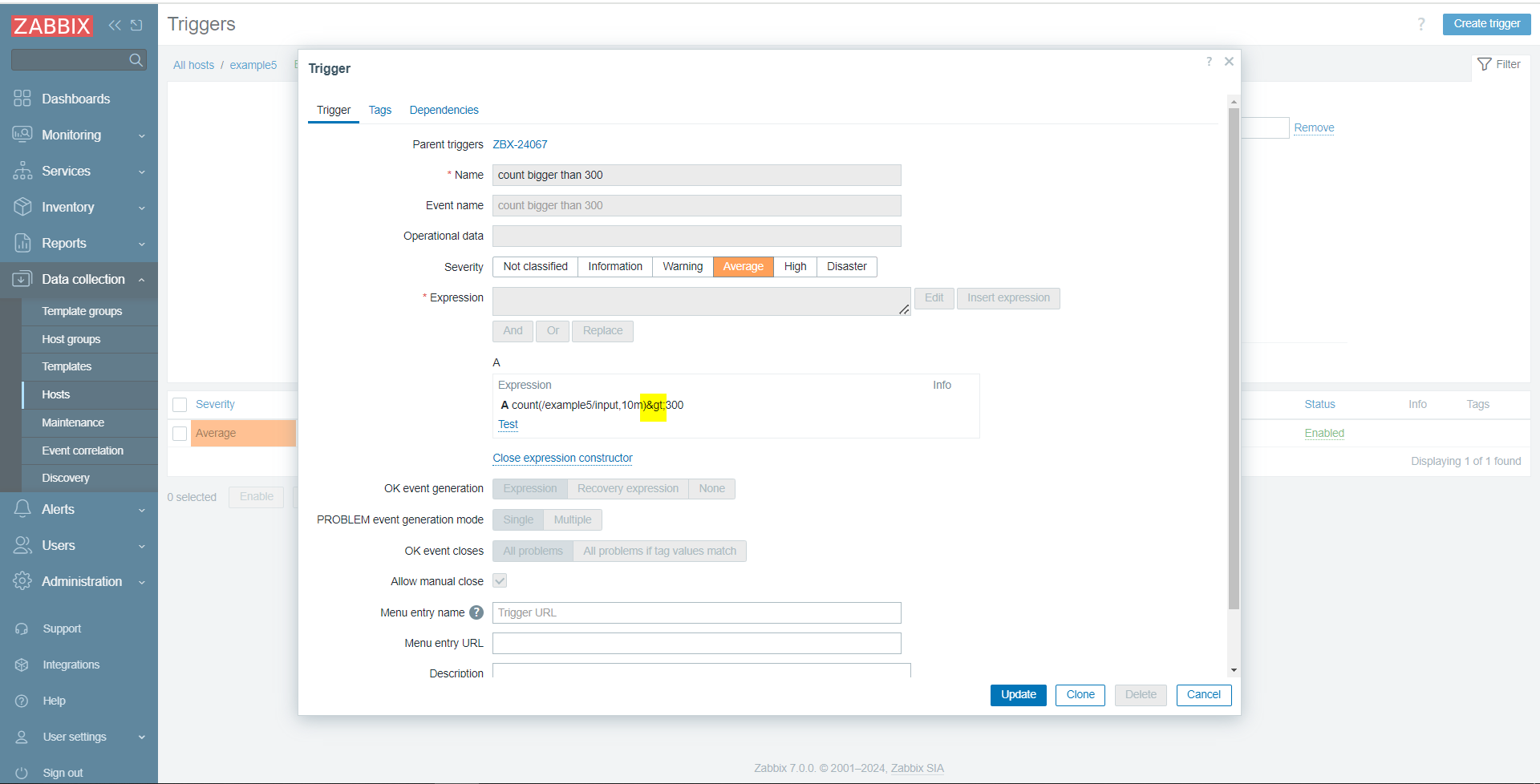Toggle the Allow manual close checkbox
1540x784 pixels.
pos(500,581)
